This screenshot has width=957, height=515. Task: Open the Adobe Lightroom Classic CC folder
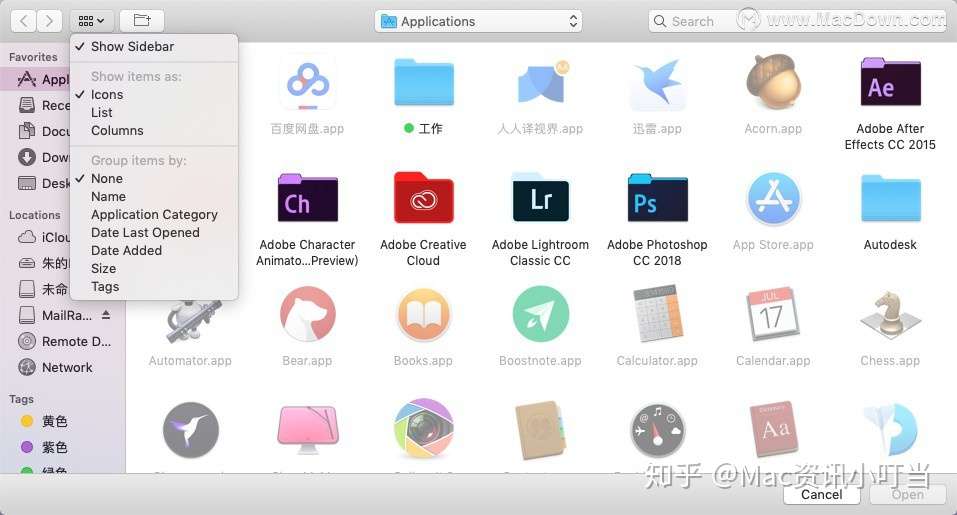[541, 198]
